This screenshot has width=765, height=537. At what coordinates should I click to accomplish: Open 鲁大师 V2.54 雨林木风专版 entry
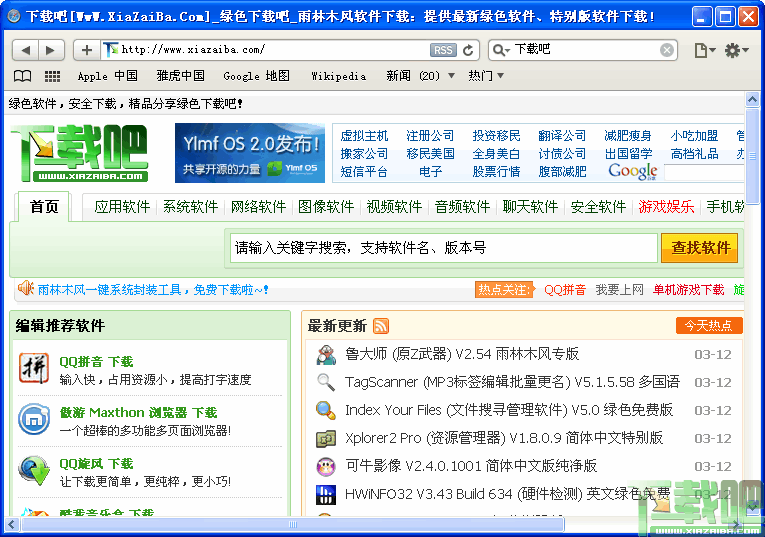click(462, 354)
